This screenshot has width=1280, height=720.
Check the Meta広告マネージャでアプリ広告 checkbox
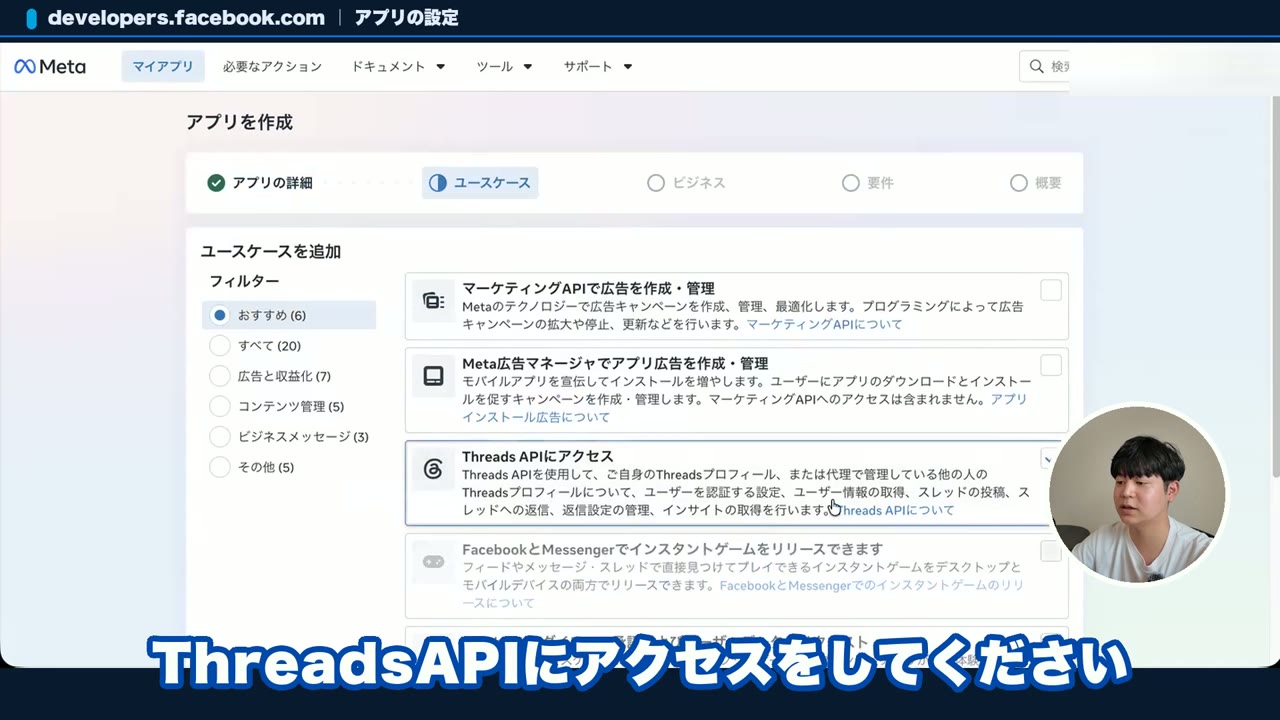[1051, 365]
